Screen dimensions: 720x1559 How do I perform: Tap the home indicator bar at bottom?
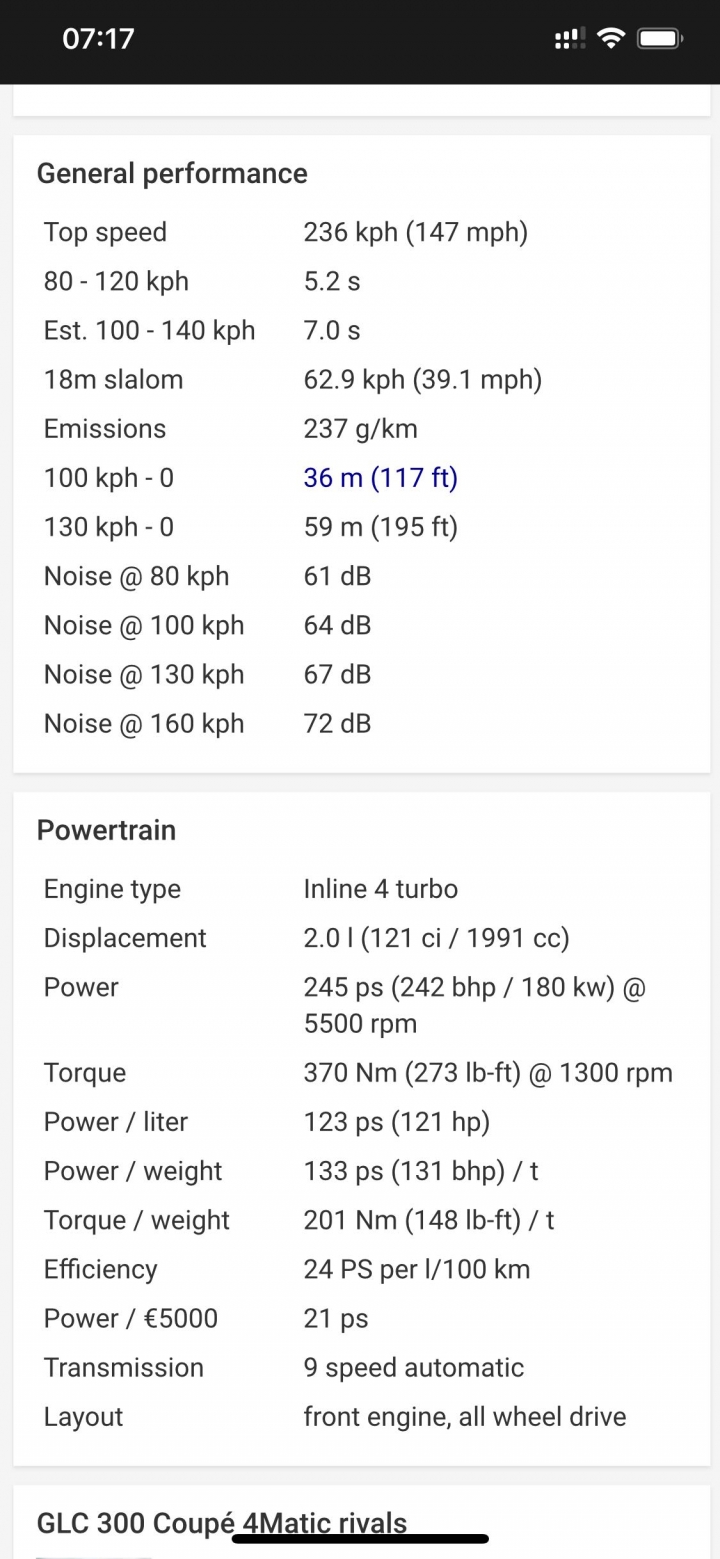point(360,1539)
